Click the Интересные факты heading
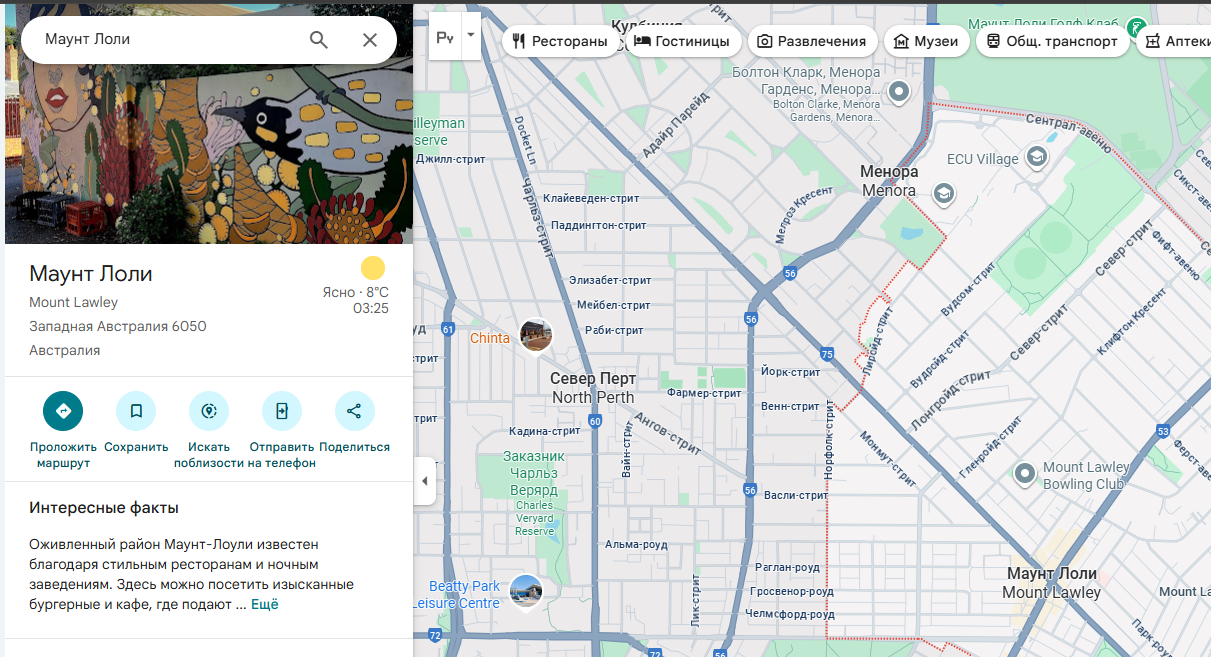The image size is (1211, 657). pos(104,508)
